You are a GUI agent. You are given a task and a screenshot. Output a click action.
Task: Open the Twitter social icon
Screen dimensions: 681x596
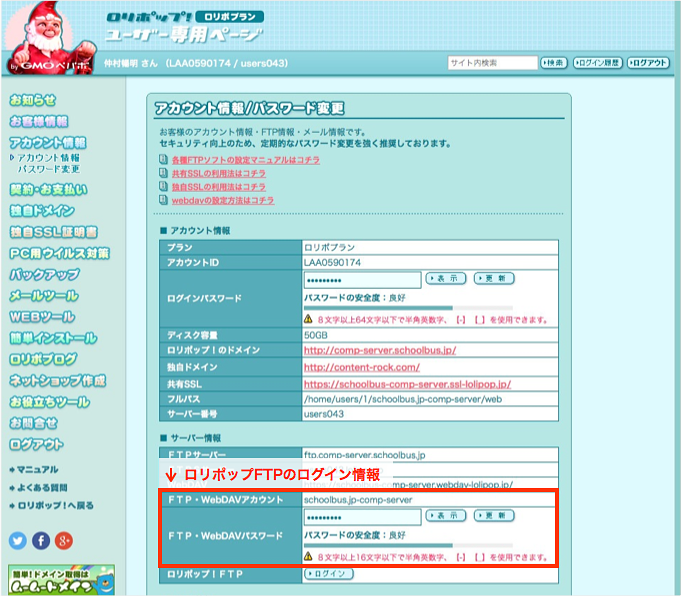point(18,541)
